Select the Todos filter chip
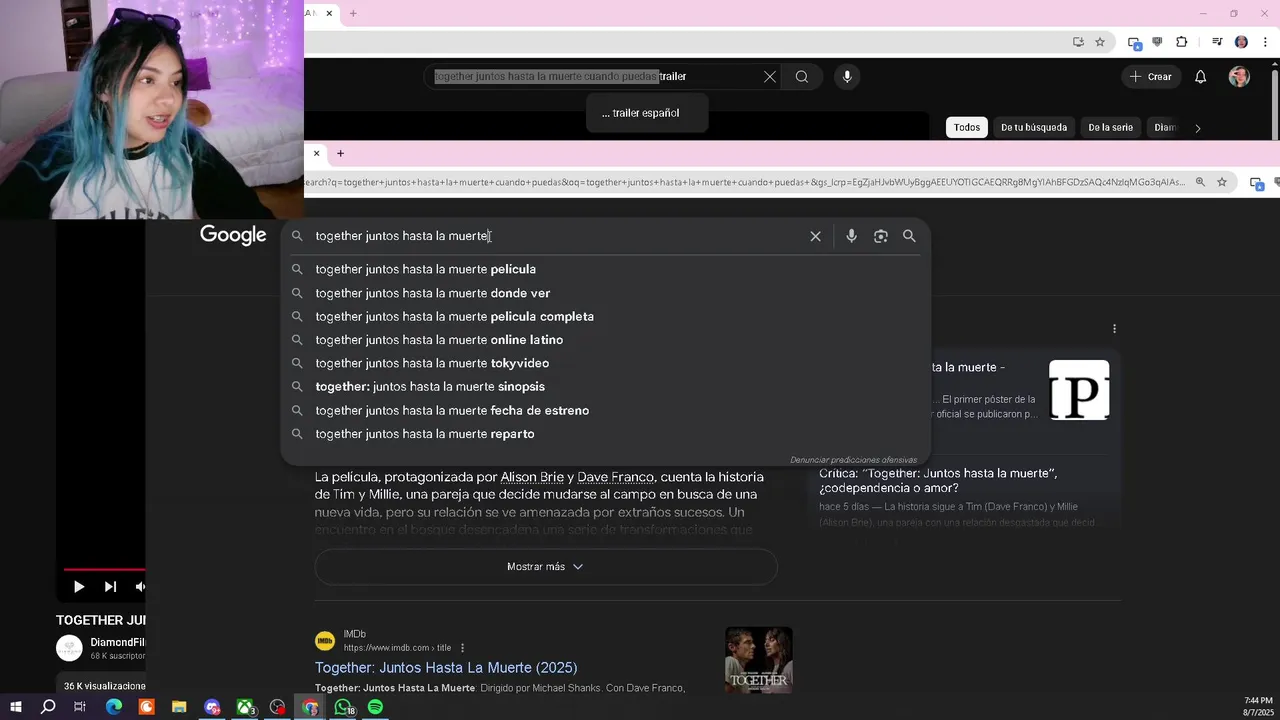The width and height of the screenshot is (1280, 720). (x=966, y=127)
